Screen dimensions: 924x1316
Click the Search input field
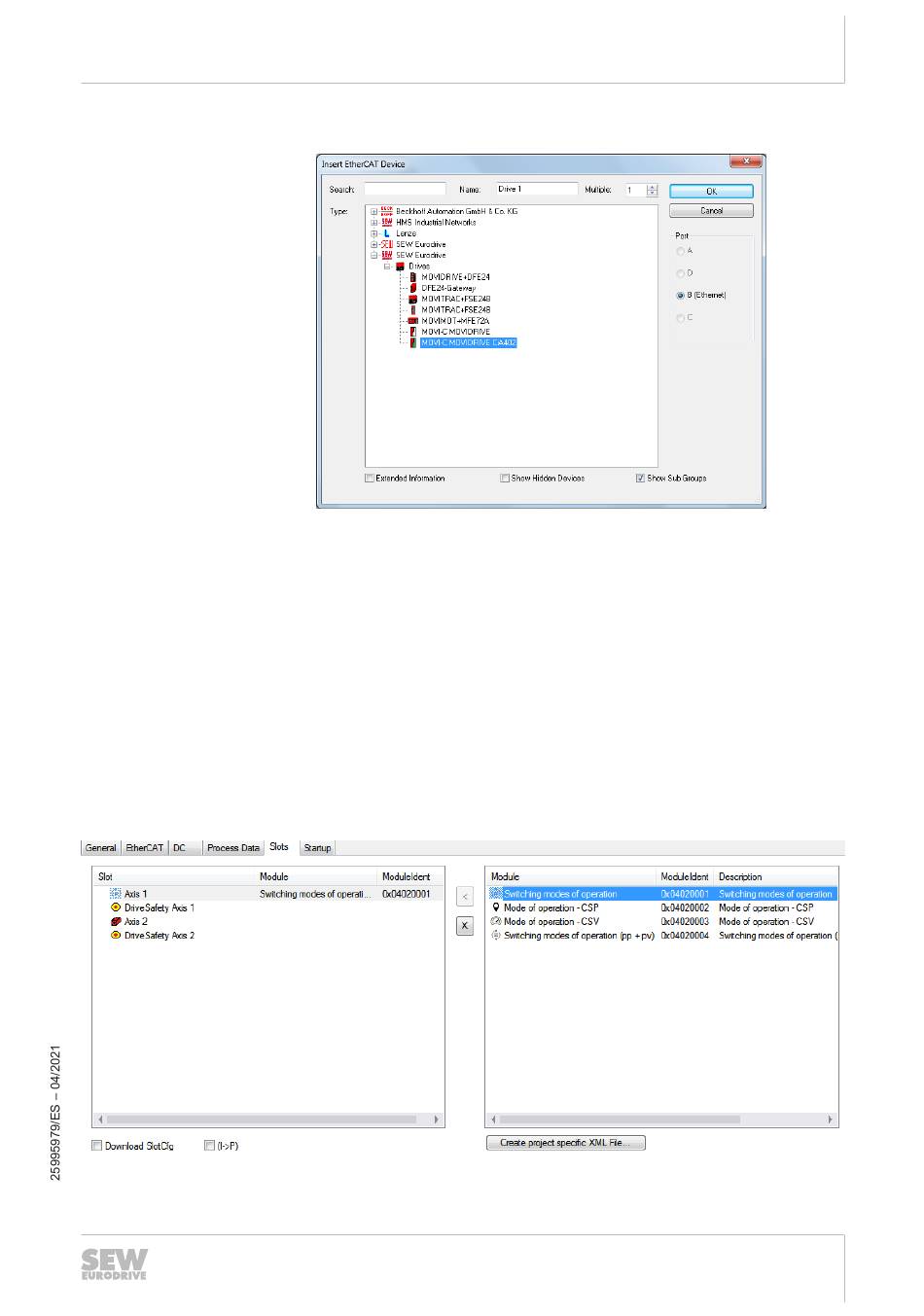click(x=405, y=190)
